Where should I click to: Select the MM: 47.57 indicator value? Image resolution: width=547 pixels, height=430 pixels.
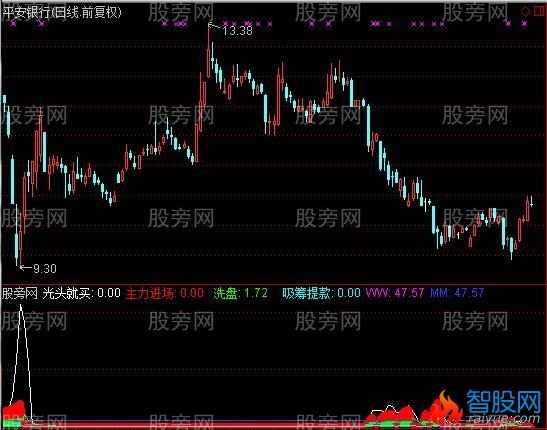[457, 293]
